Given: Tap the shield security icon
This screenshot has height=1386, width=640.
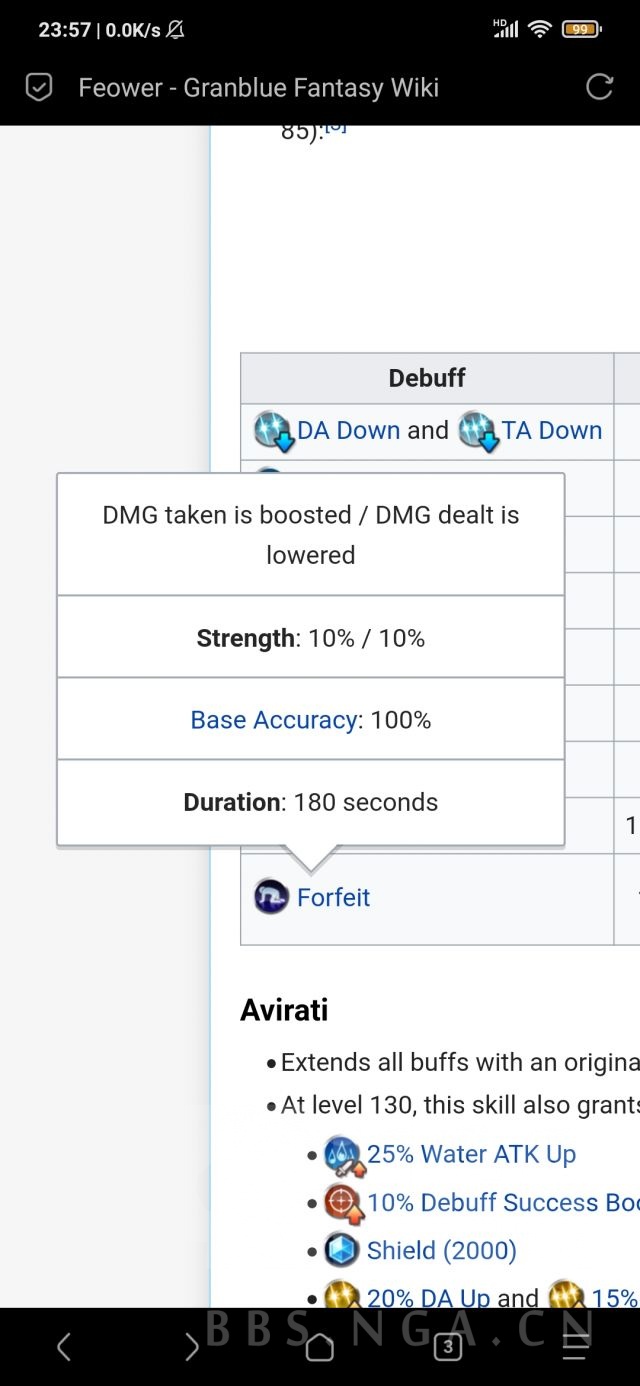Looking at the screenshot, I should [x=38, y=88].
